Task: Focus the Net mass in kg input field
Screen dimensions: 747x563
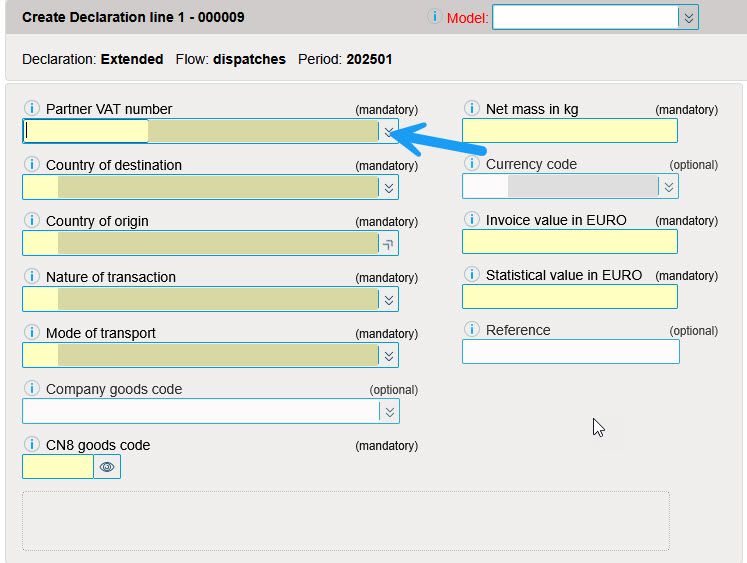Action: 569,131
